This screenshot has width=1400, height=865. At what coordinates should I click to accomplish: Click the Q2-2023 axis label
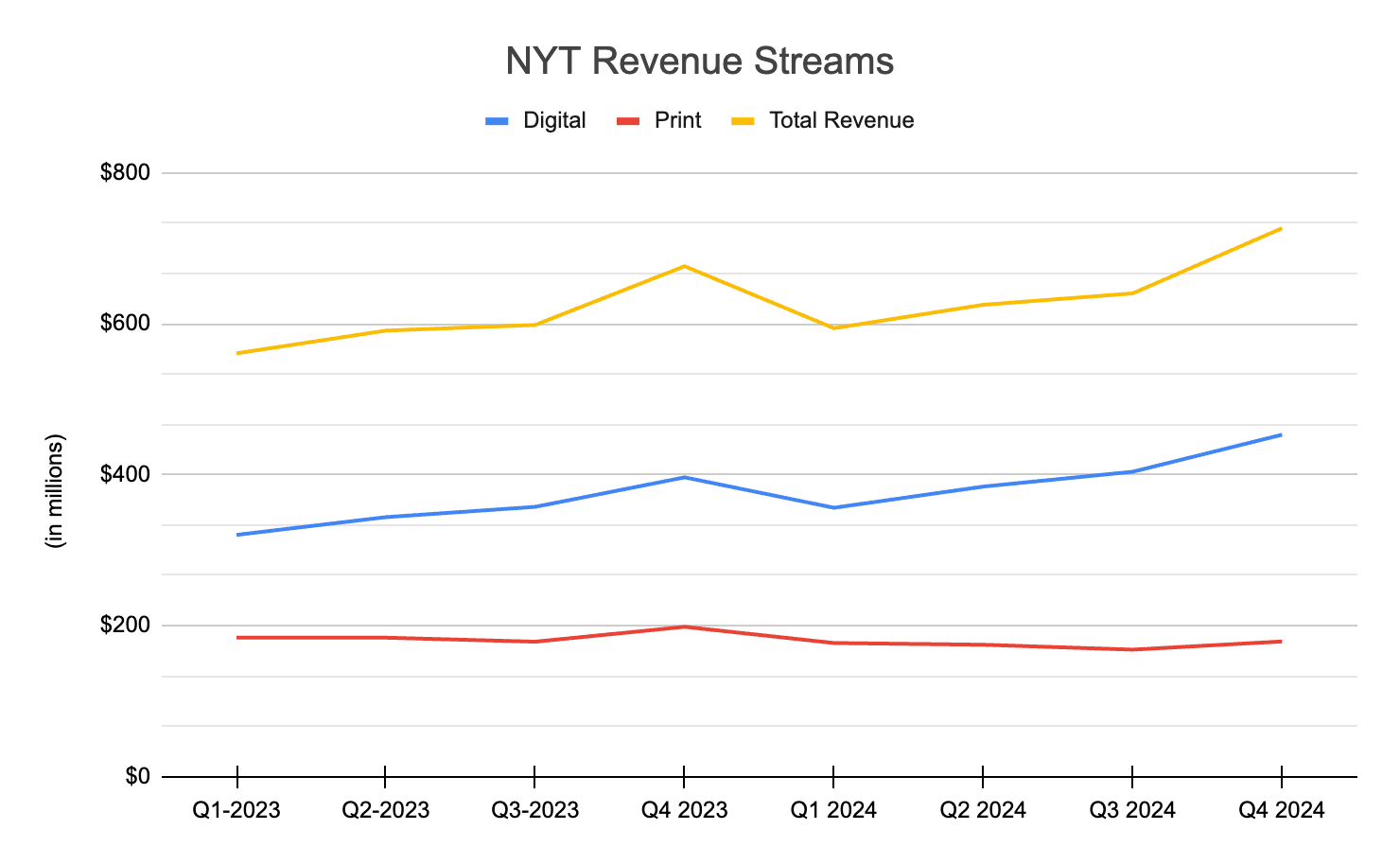(386, 810)
